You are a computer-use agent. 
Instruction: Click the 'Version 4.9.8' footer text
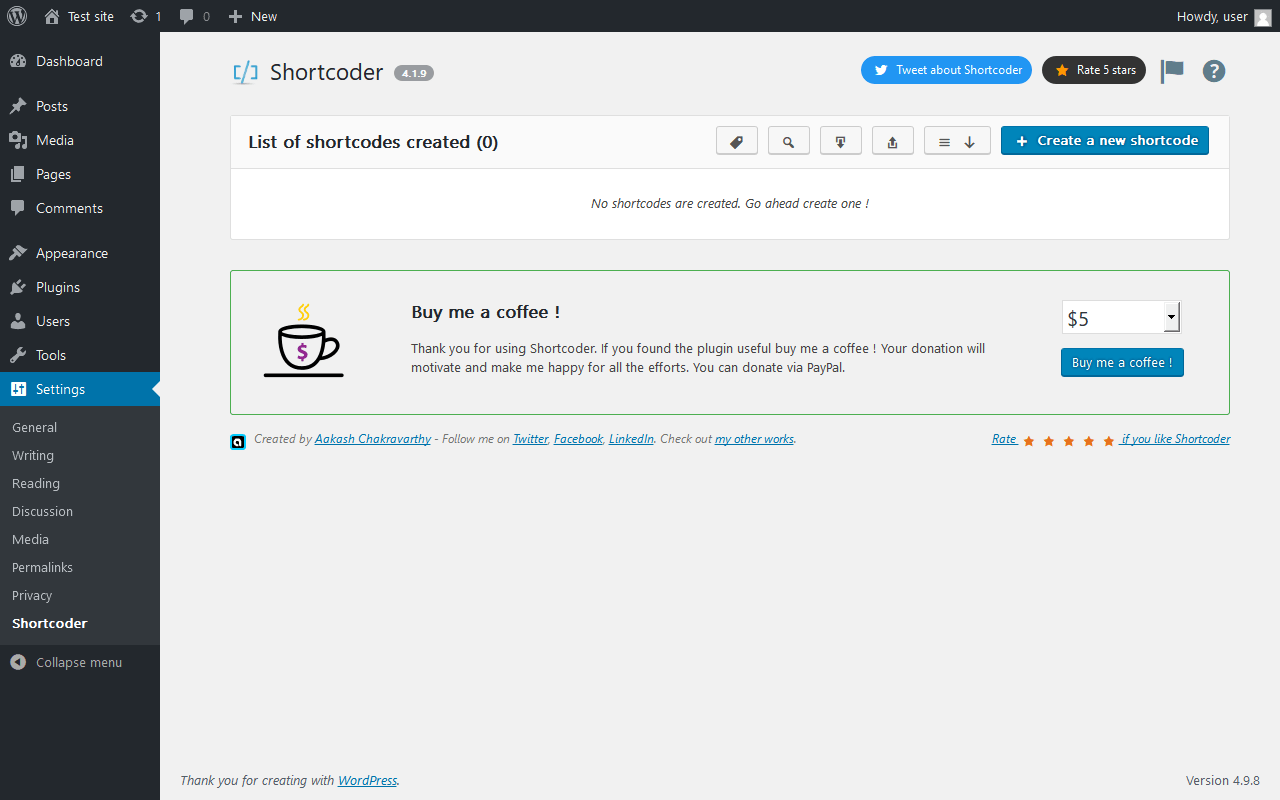(1223, 780)
